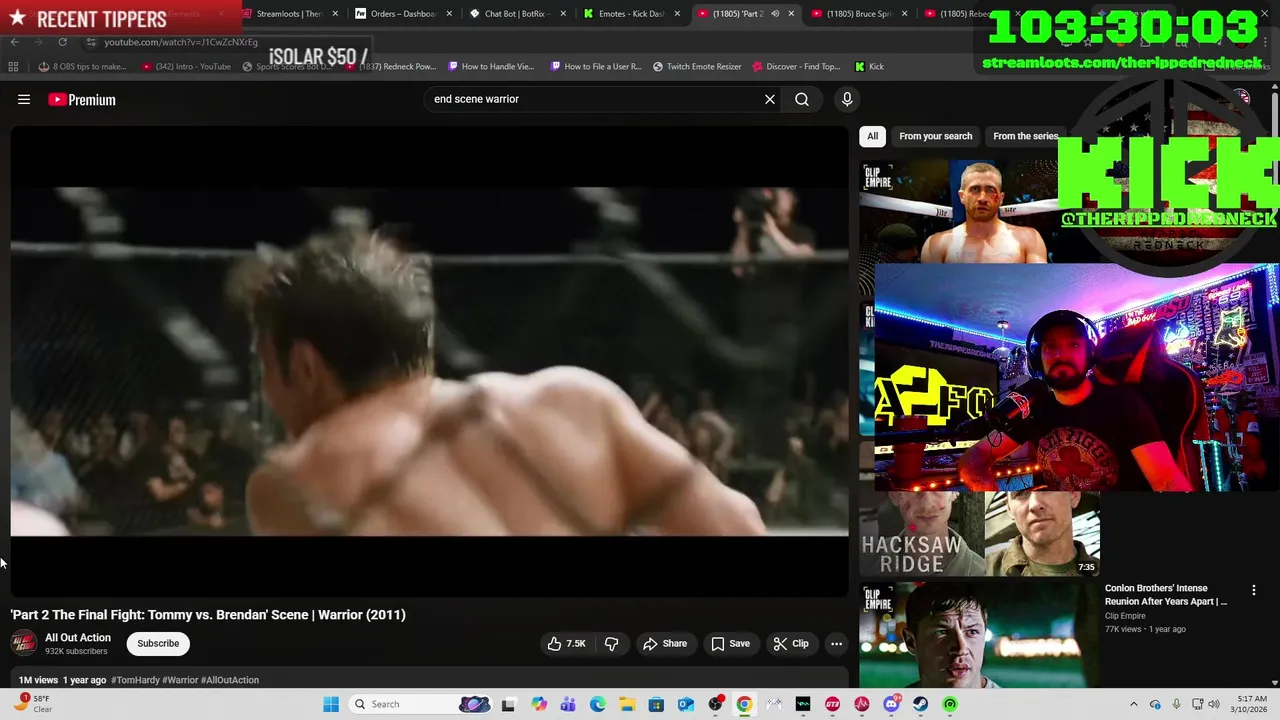Open Task View from the taskbar
Viewport: 1280px width, 720px height.
pos(508,704)
